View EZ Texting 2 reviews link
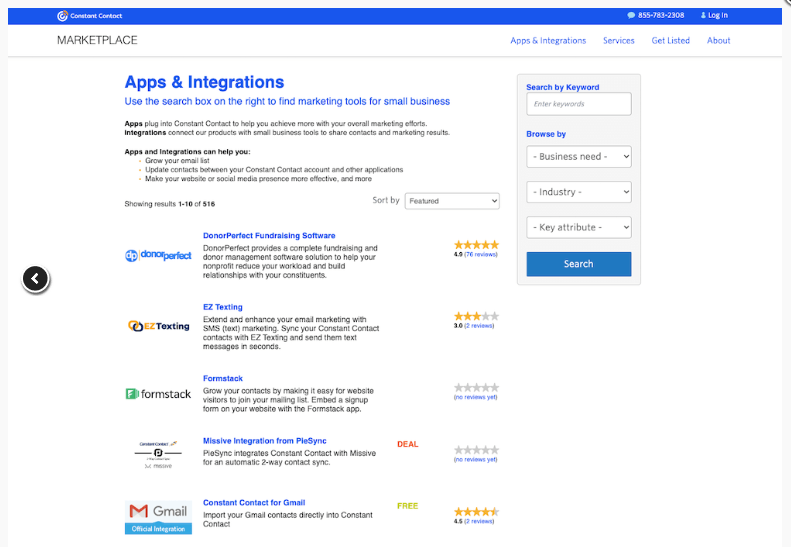Image resolution: width=791 pixels, height=547 pixels. pyautogui.click(x=479, y=326)
